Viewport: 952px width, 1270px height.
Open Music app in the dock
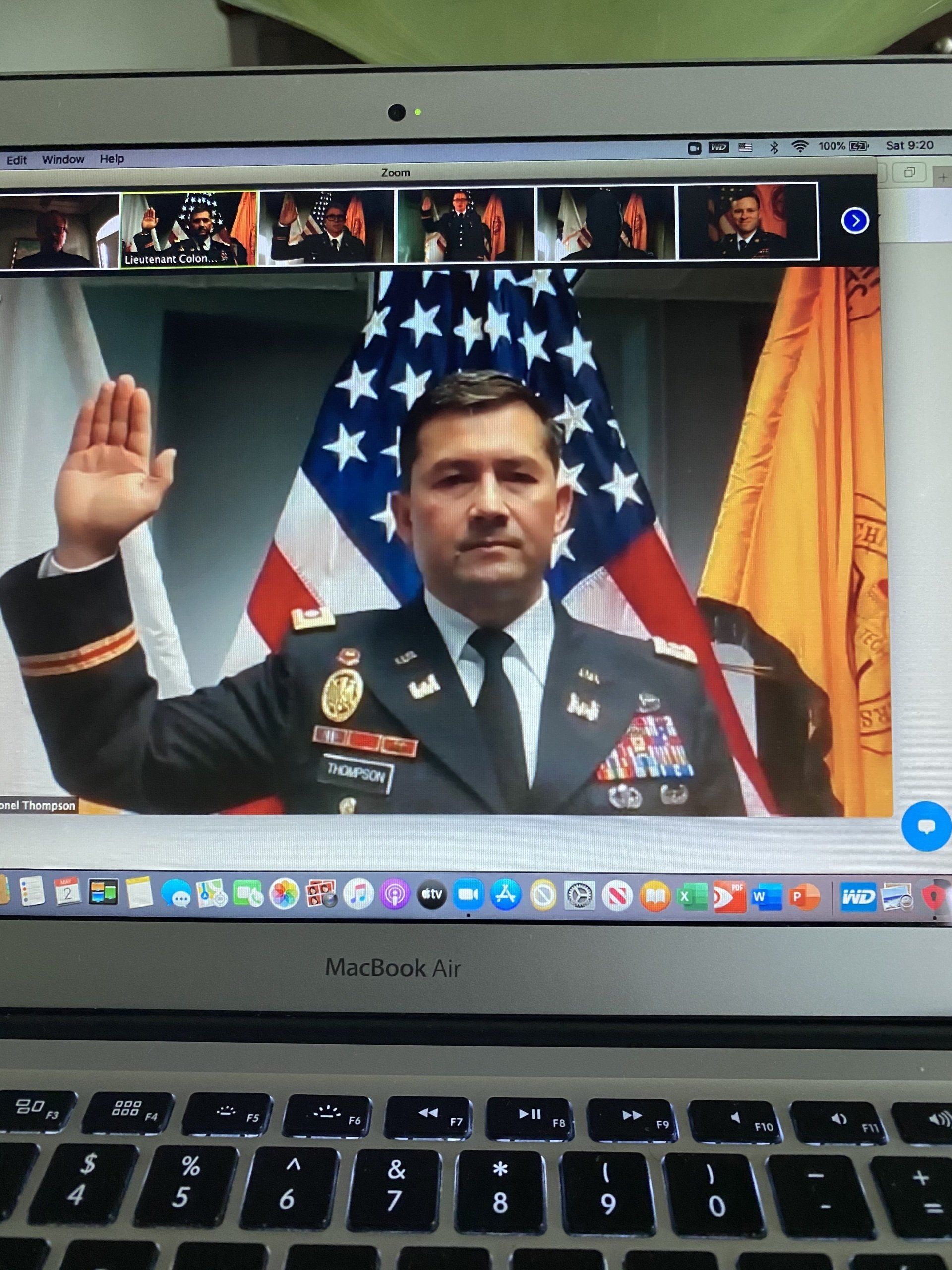click(358, 894)
